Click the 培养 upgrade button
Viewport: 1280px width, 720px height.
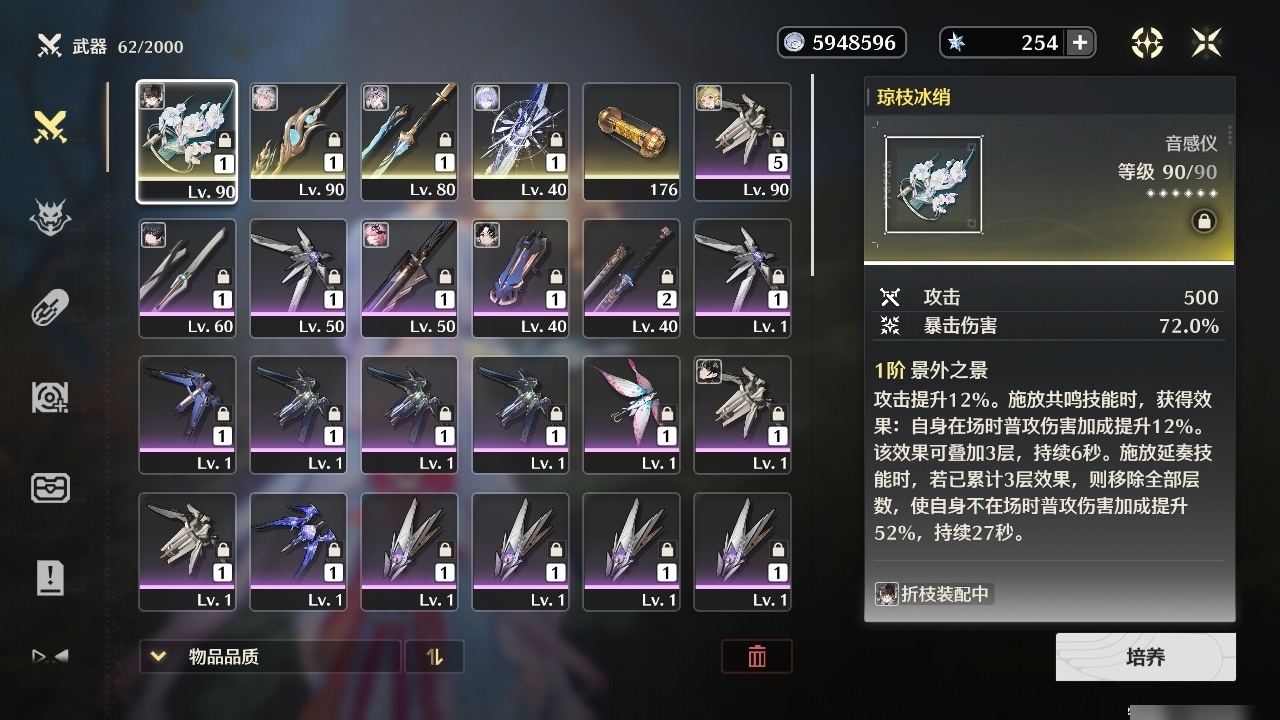click(1145, 657)
